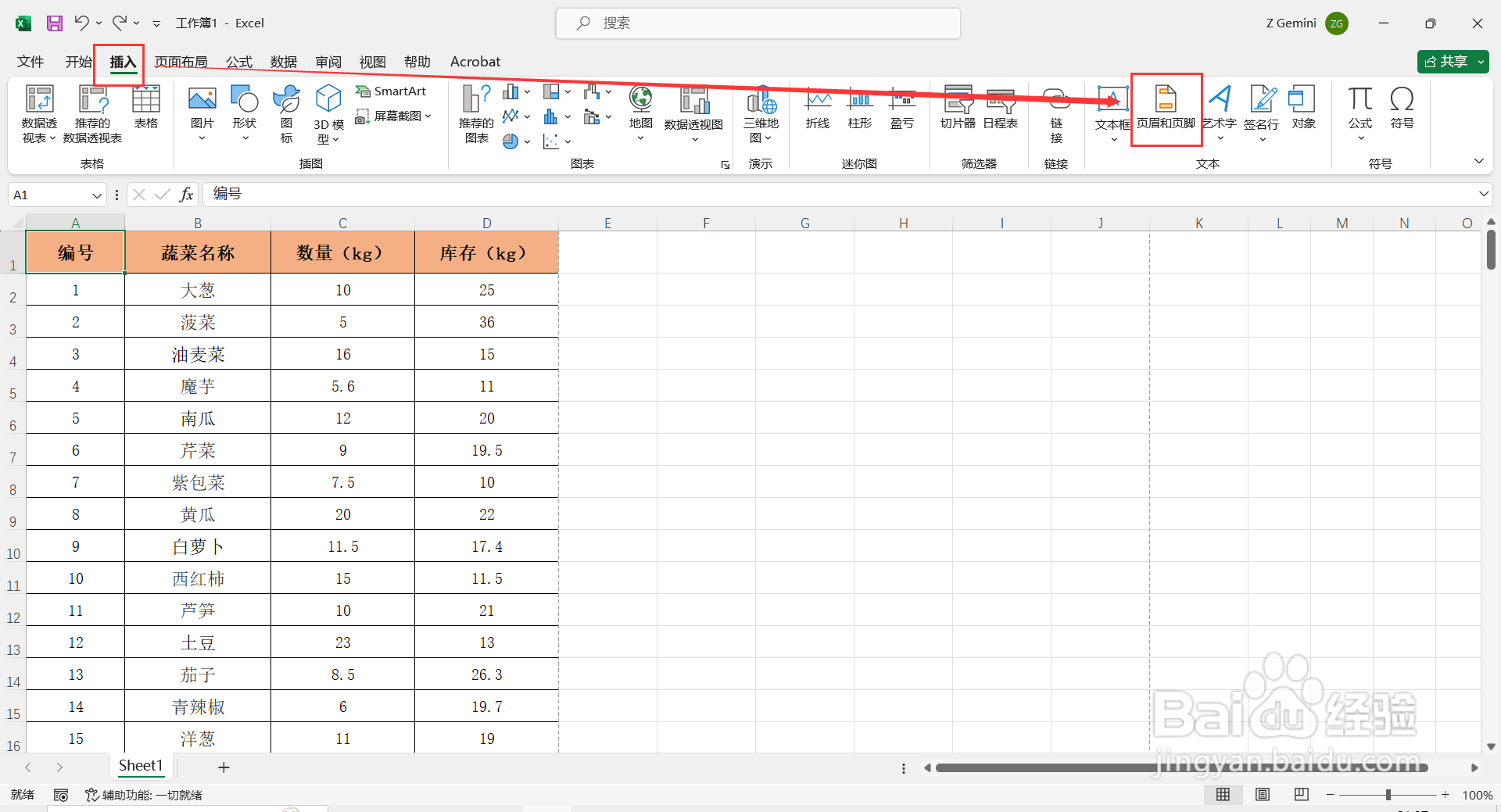Switch to the Home (开始) tab
Screen dimensions: 1501x812
pyautogui.click(x=78, y=62)
